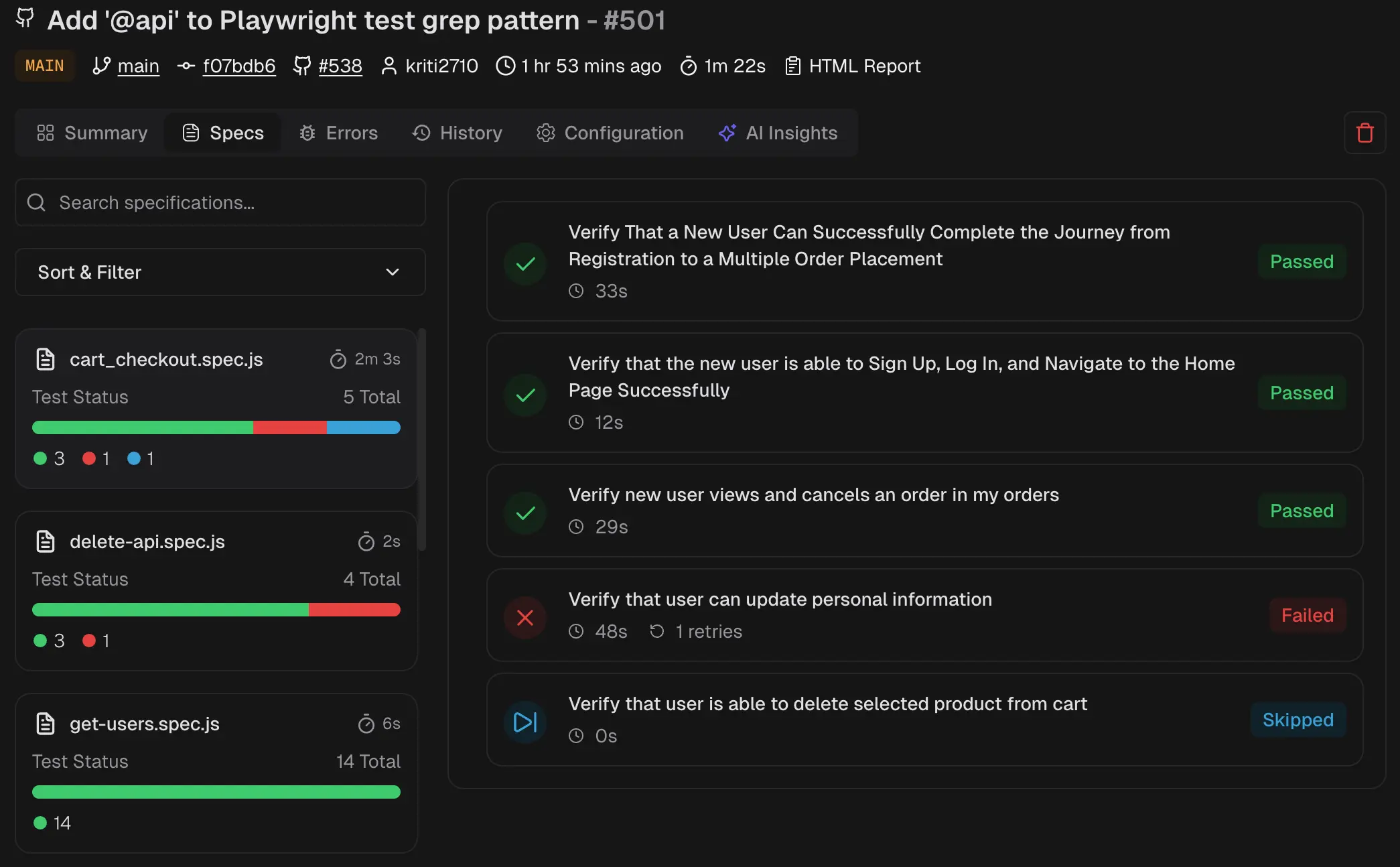Click the AI Insights sparkle icon

click(x=727, y=133)
